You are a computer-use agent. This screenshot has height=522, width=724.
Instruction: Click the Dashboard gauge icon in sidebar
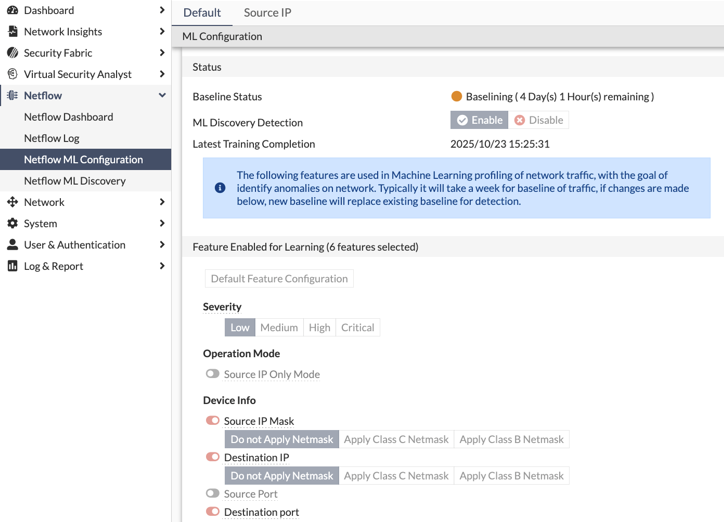pyautogui.click(x=12, y=10)
